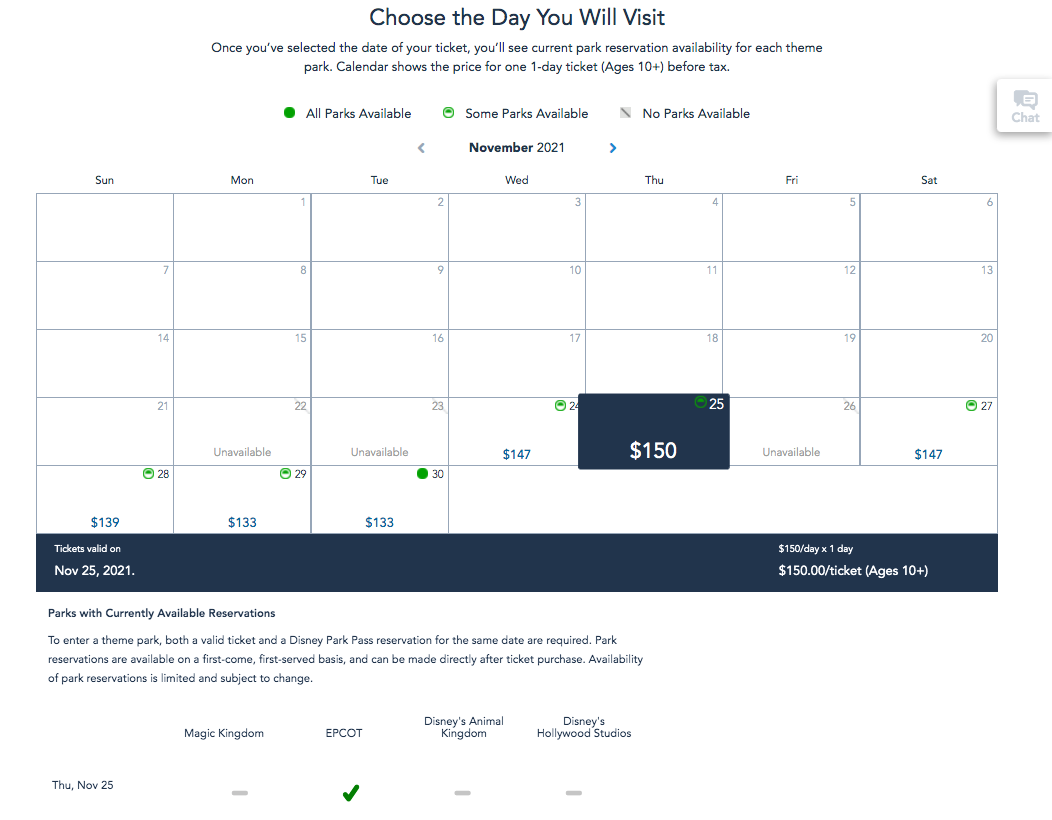Select November 27 priced at $147

[x=928, y=432]
